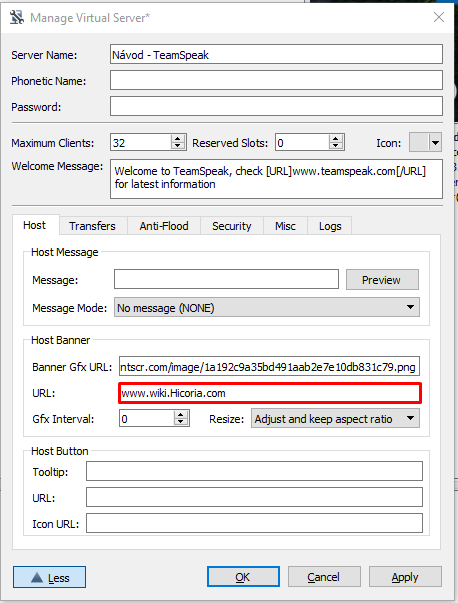Collapse options with the Less button
The height and width of the screenshot is (603, 458).
[x=49, y=577]
